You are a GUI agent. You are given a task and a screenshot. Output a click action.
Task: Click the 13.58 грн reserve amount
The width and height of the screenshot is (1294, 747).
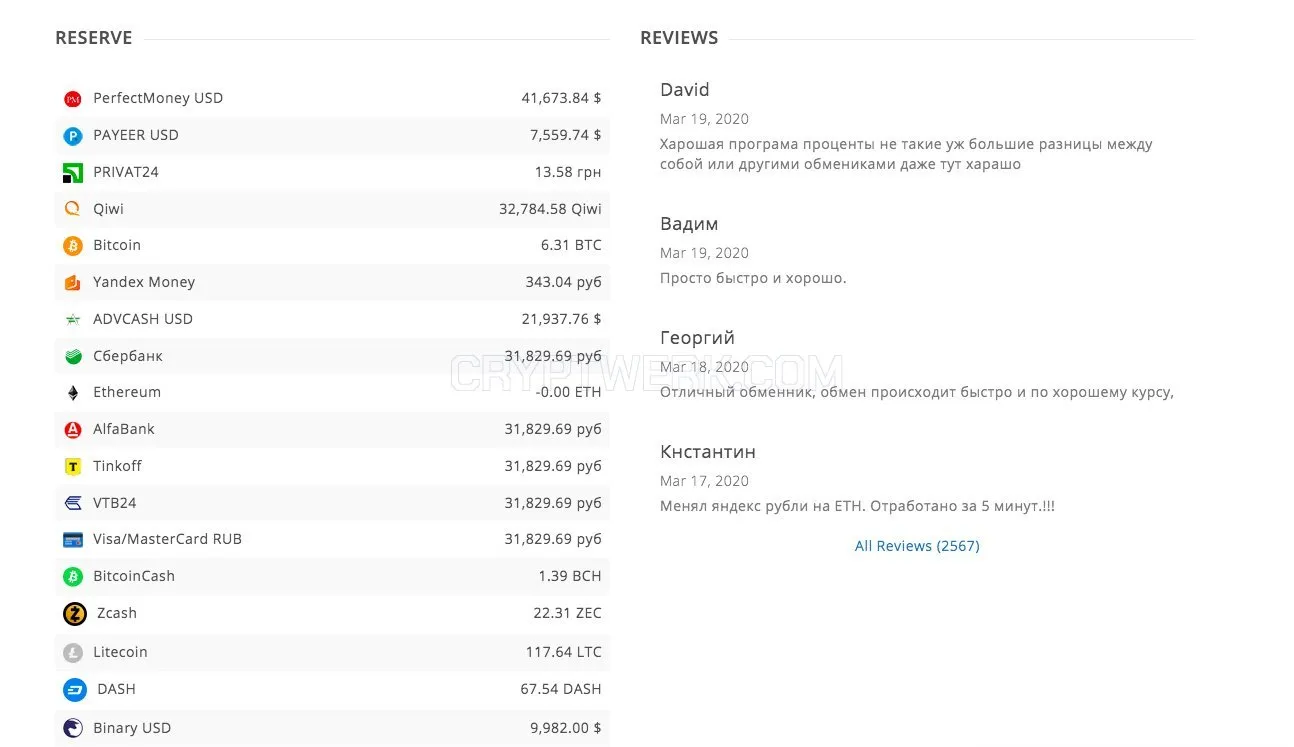tap(568, 172)
